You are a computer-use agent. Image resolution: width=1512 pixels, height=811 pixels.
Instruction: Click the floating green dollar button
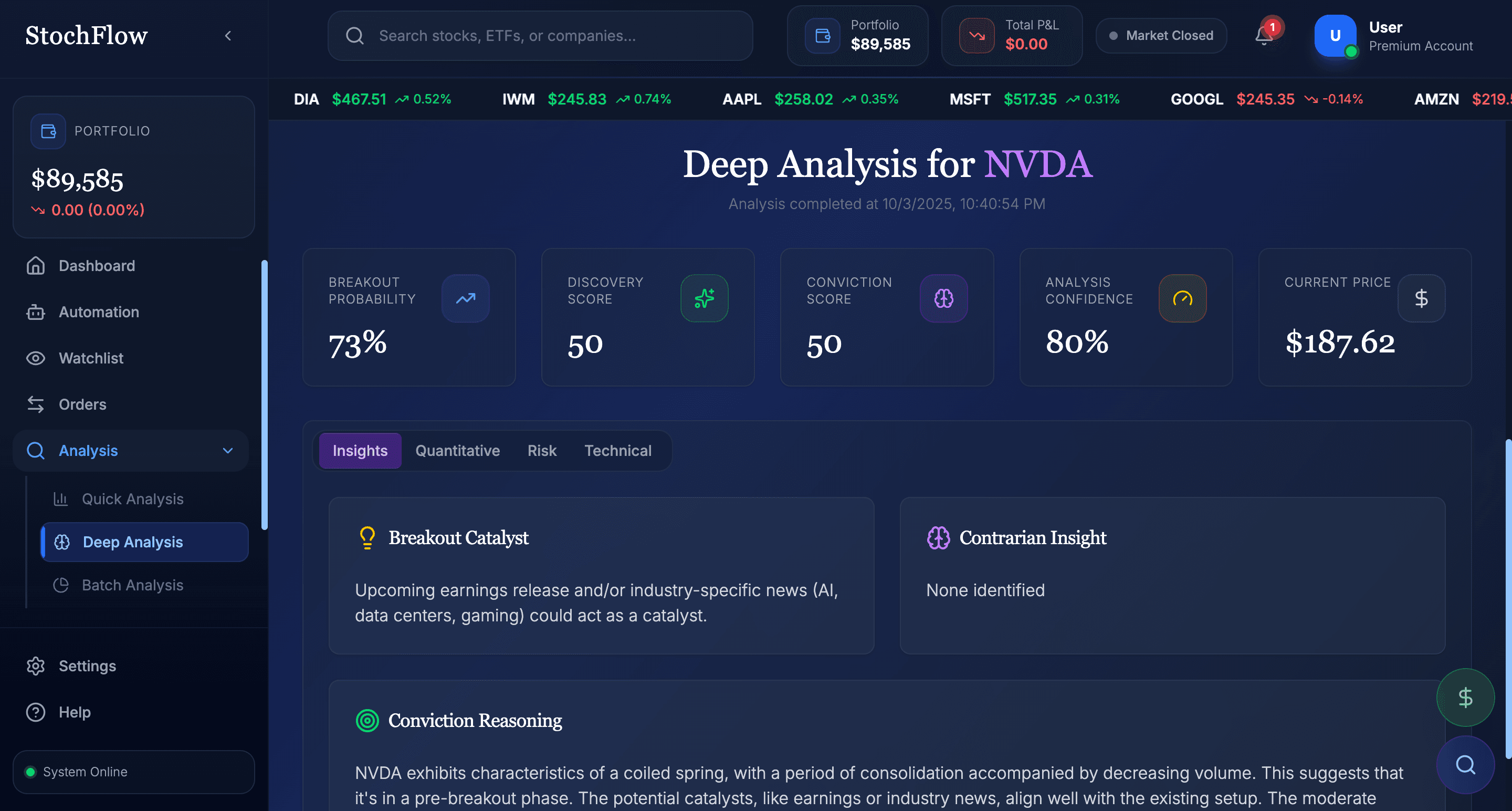1465,698
